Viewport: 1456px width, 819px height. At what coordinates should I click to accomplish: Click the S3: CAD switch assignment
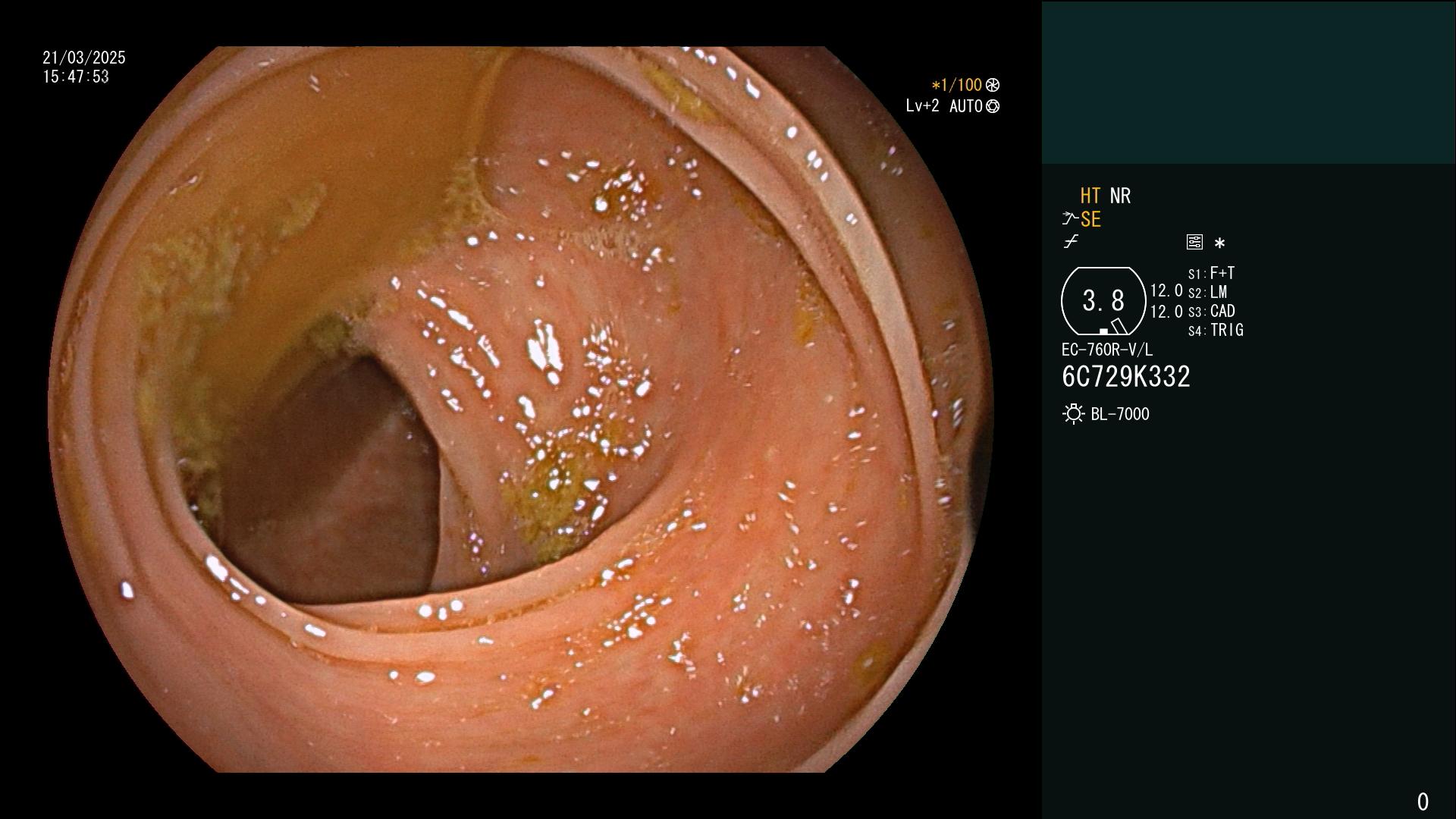point(1212,311)
